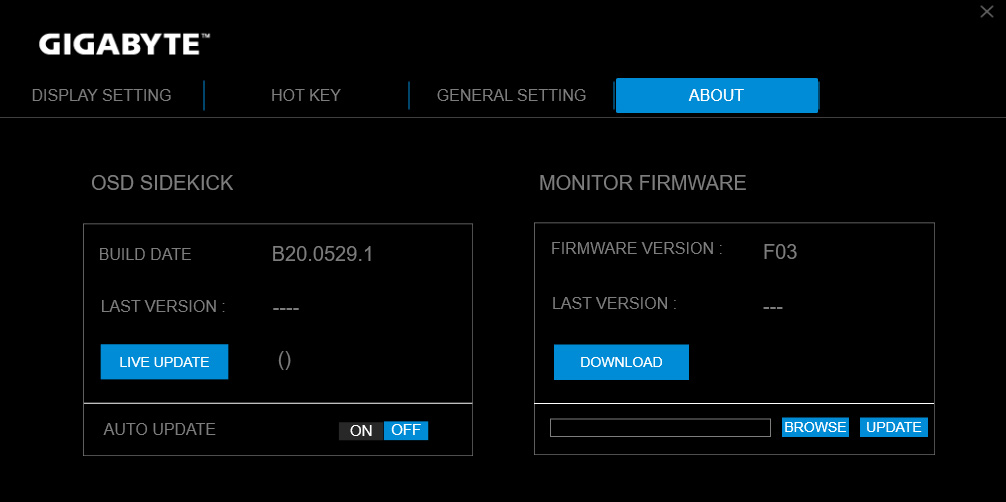Click the Monitor Firmware section heading
The width and height of the screenshot is (1006, 502).
(642, 183)
